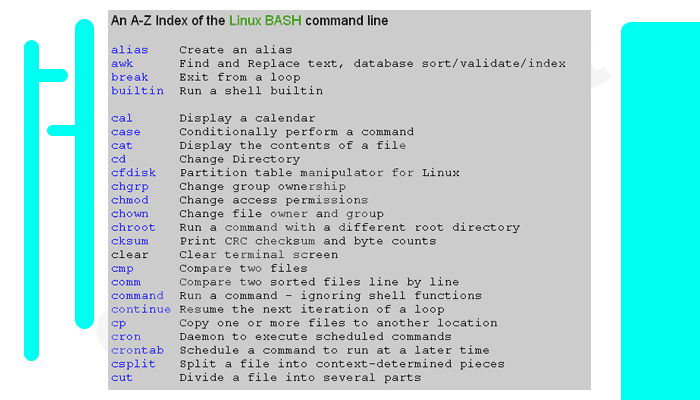Open the chown command page
Image resolution: width=700 pixels, height=400 pixels.
coord(129,214)
